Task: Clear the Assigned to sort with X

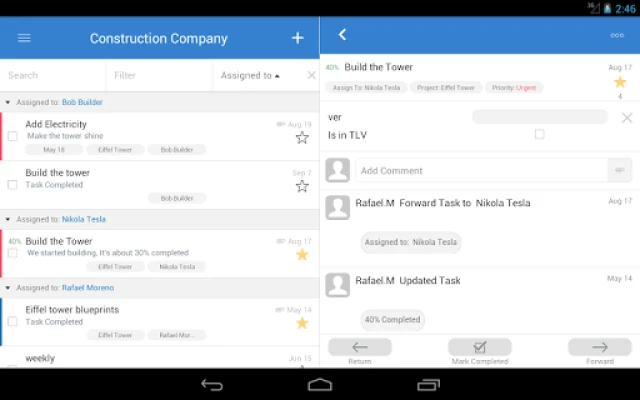Action: coord(311,75)
